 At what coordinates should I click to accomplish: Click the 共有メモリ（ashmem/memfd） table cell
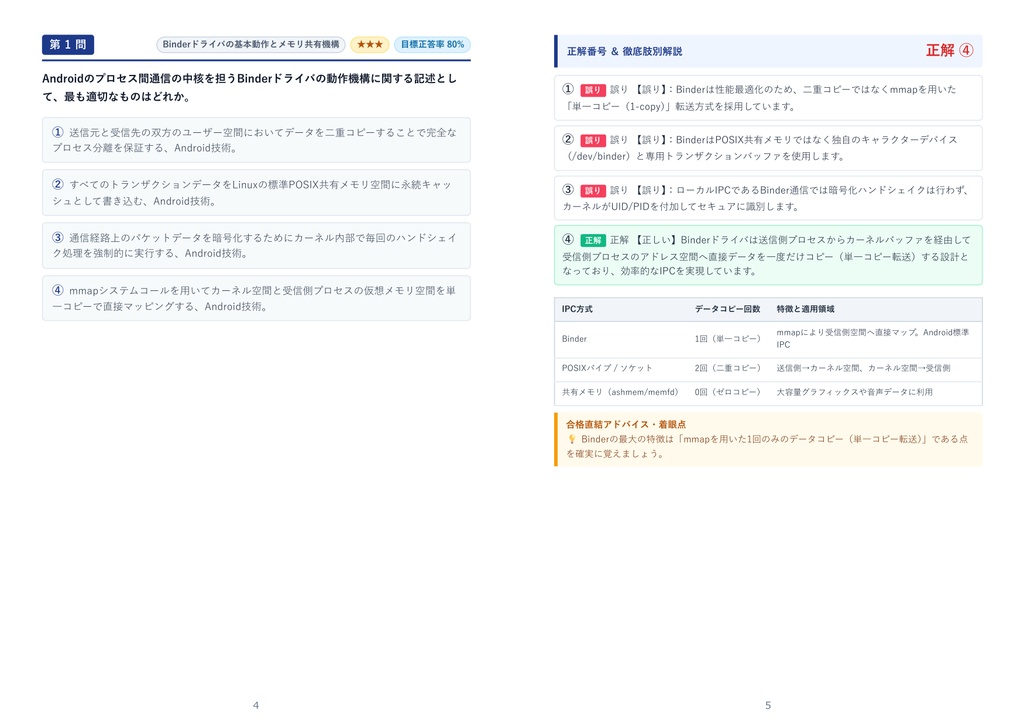click(620, 393)
